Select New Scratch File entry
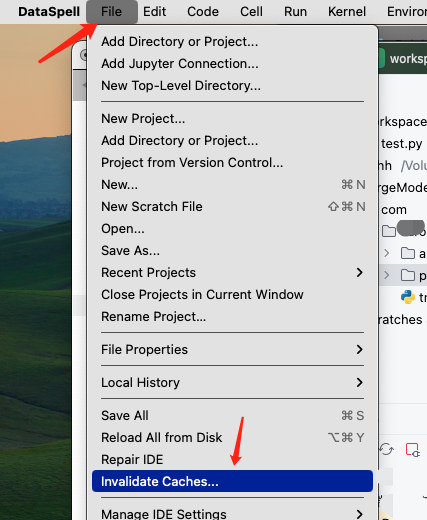The height and width of the screenshot is (520, 427). click(232, 207)
